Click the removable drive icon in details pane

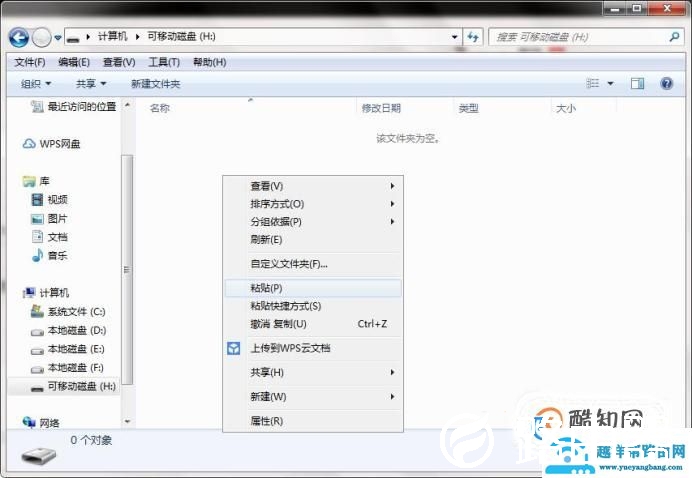click(39, 455)
